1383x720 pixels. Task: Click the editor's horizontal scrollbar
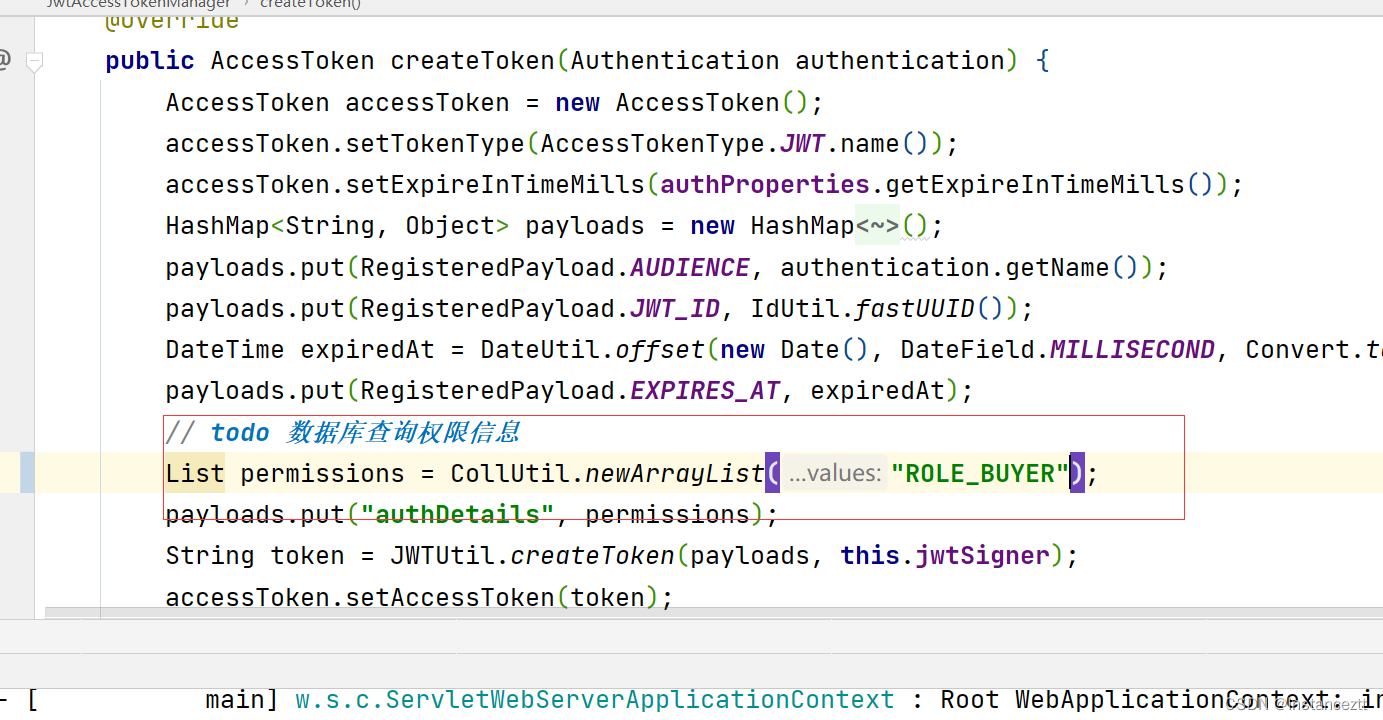714,612
